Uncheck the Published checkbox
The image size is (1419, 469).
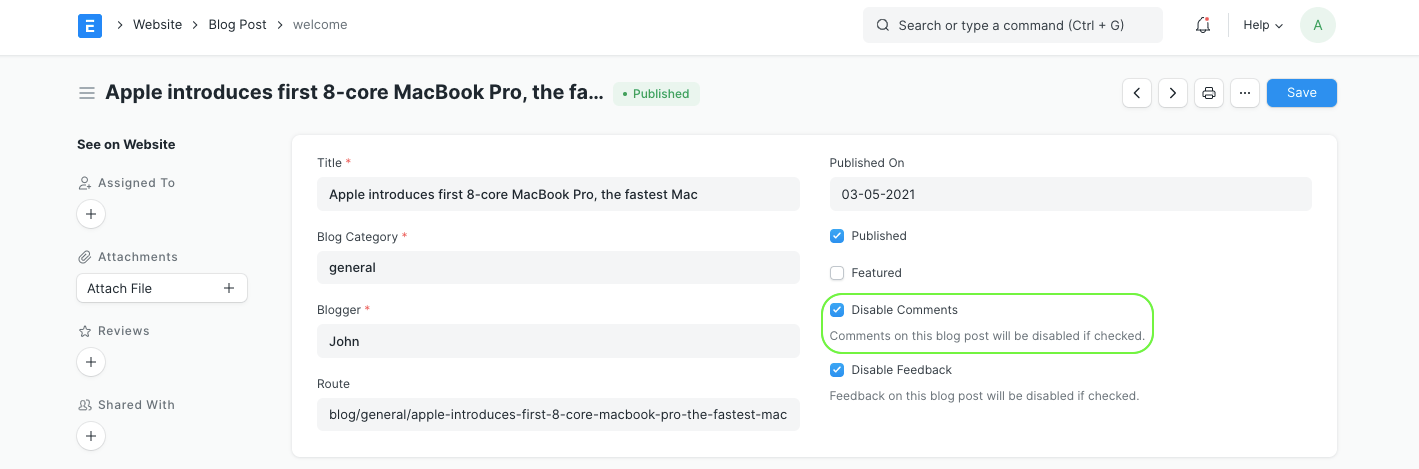point(837,236)
